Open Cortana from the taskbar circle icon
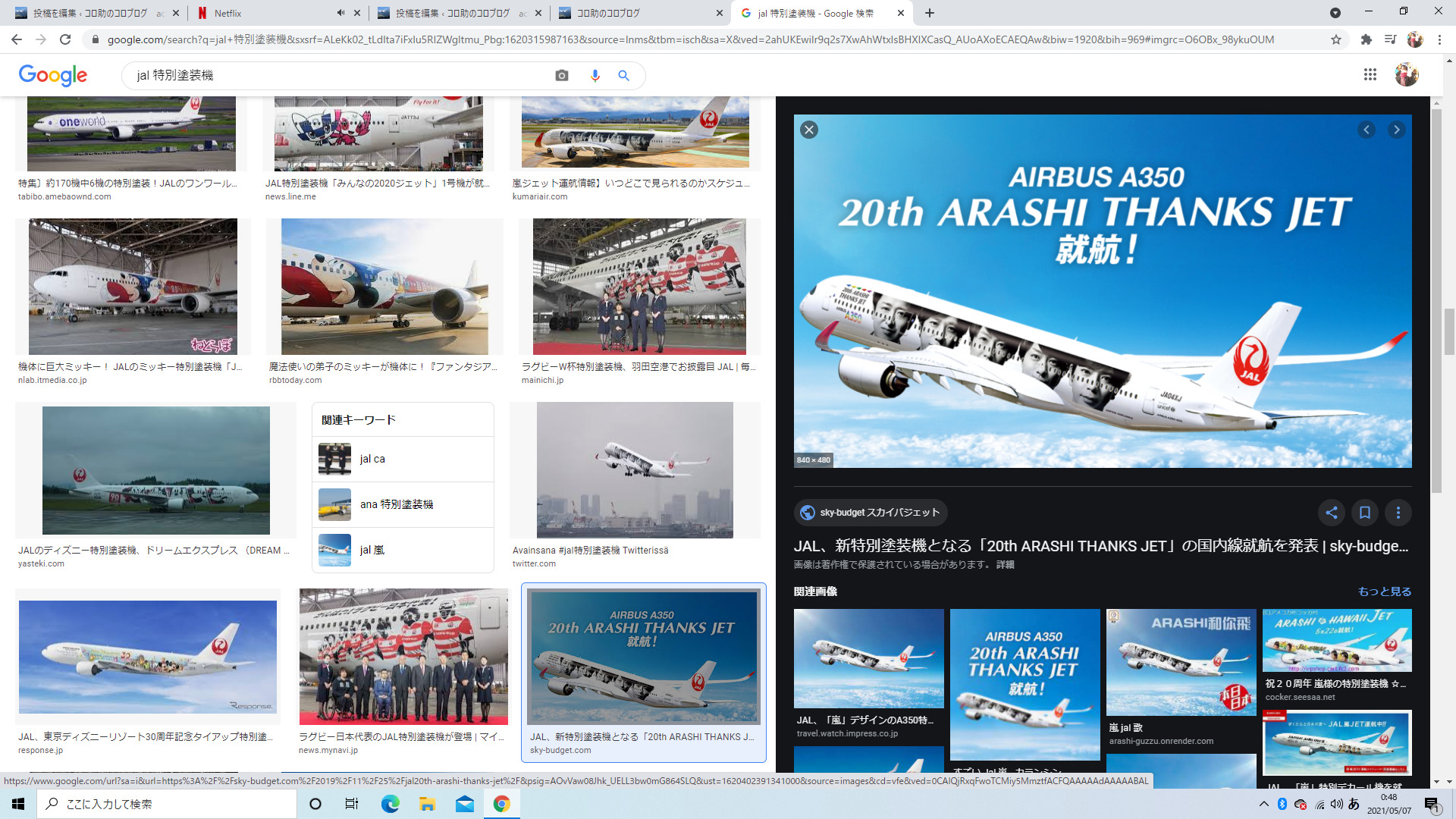1456x819 pixels. [x=315, y=804]
